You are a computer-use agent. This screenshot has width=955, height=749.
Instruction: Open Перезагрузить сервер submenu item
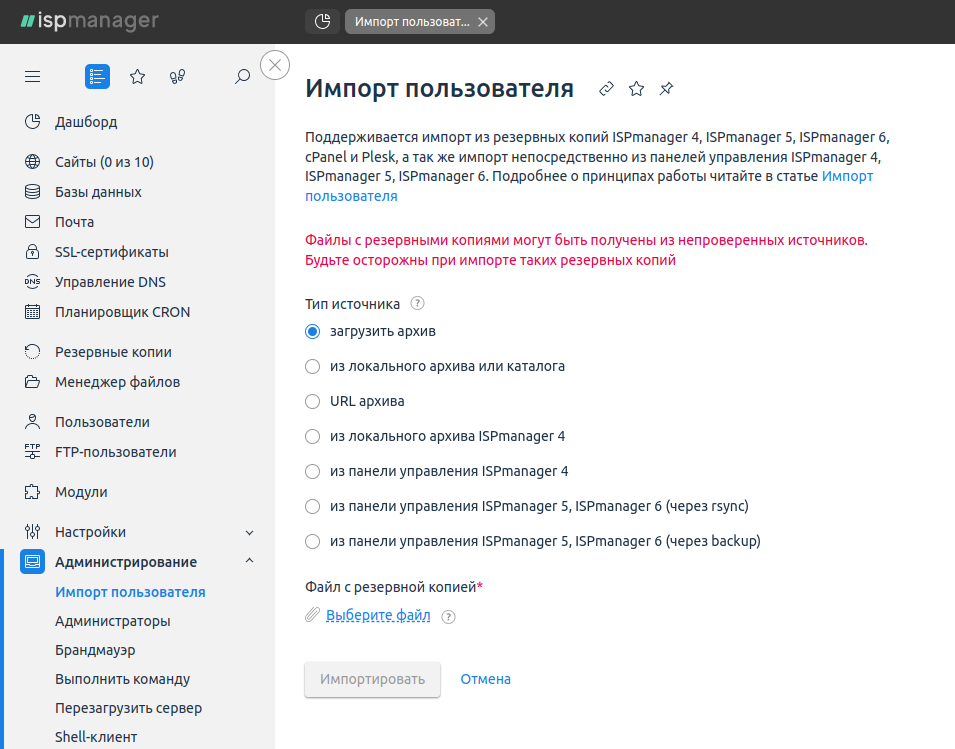pos(129,708)
